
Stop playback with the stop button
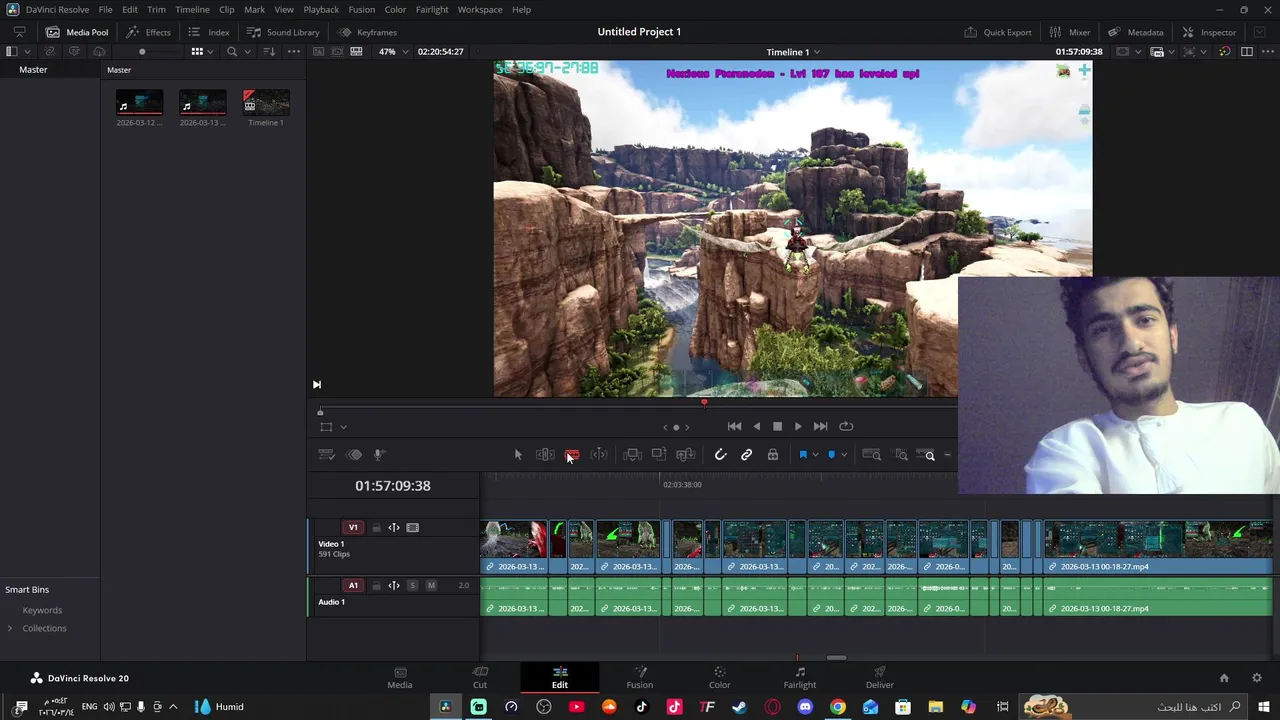tap(777, 427)
